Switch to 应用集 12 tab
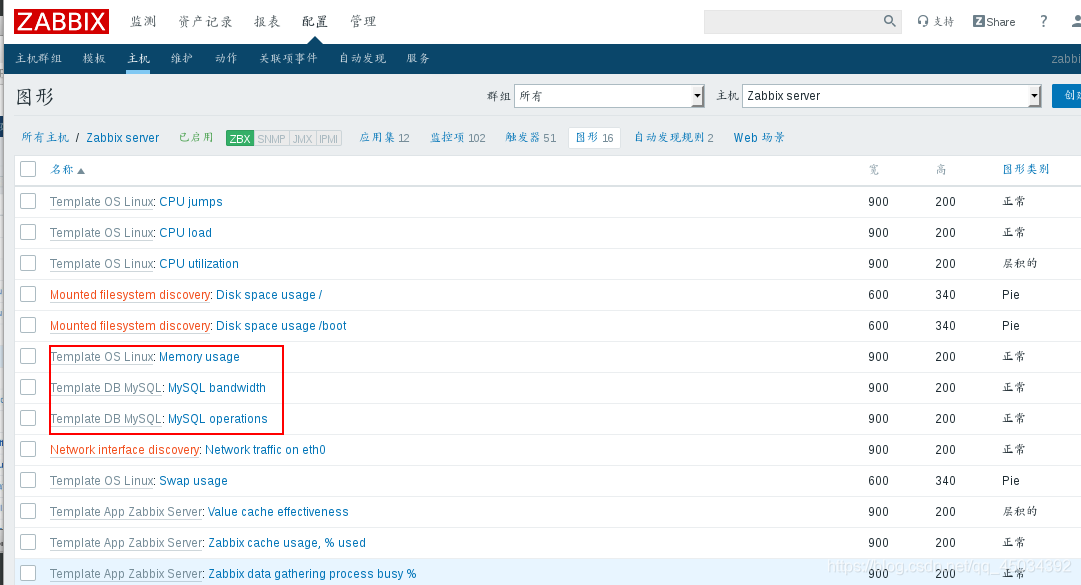The width and height of the screenshot is (1081, 585). click(x=384, y=138)
